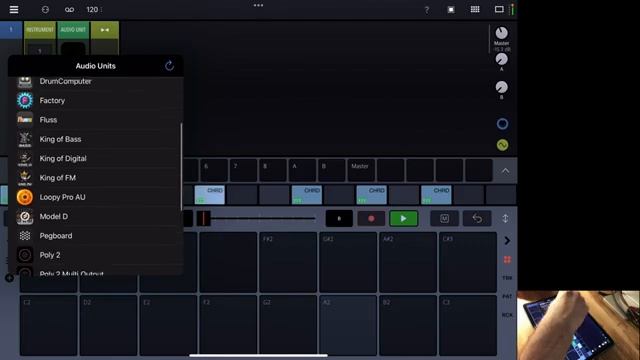This screenshot has width=640, height=360.
Task: Switch to PAT mode on right side
Action: coord(507,296)
